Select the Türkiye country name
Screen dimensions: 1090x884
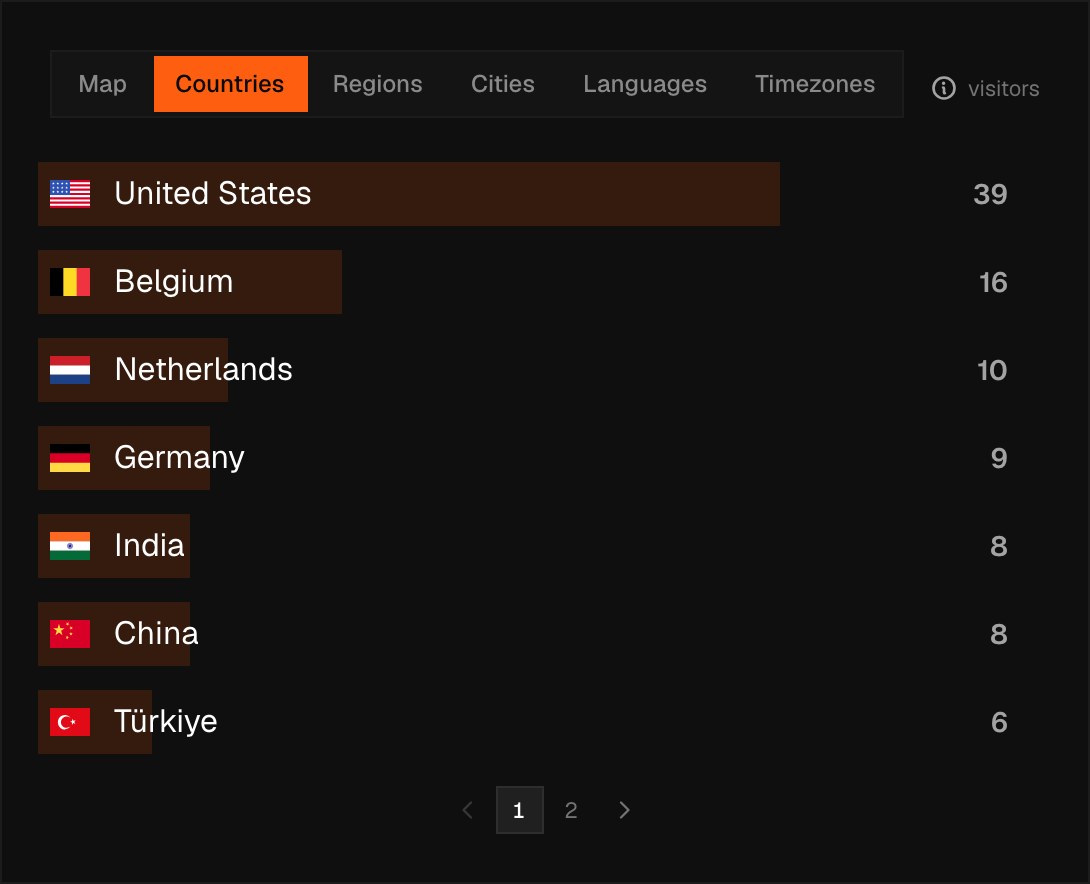(166, 721)
